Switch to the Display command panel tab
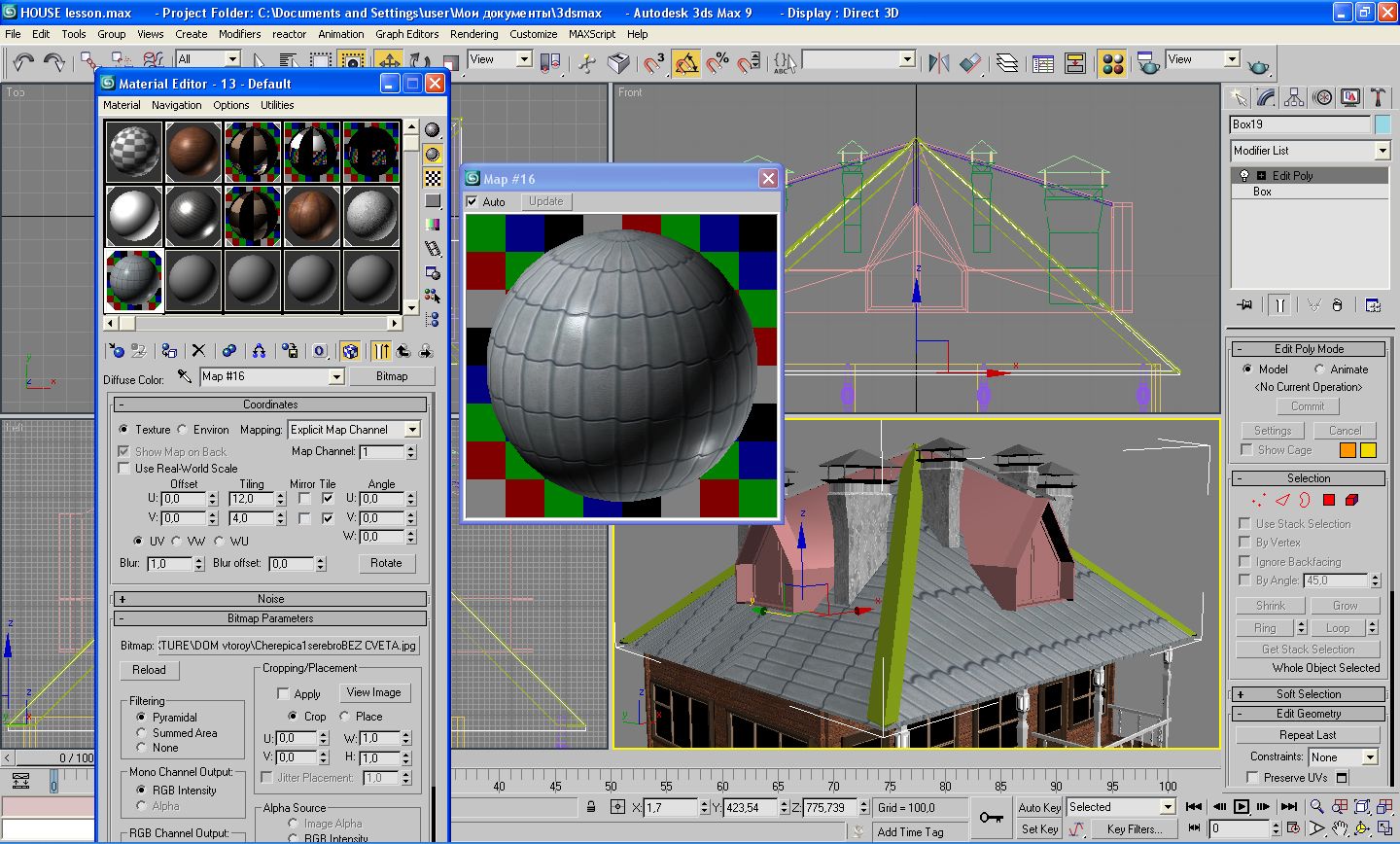 (x=1350, y=97)
